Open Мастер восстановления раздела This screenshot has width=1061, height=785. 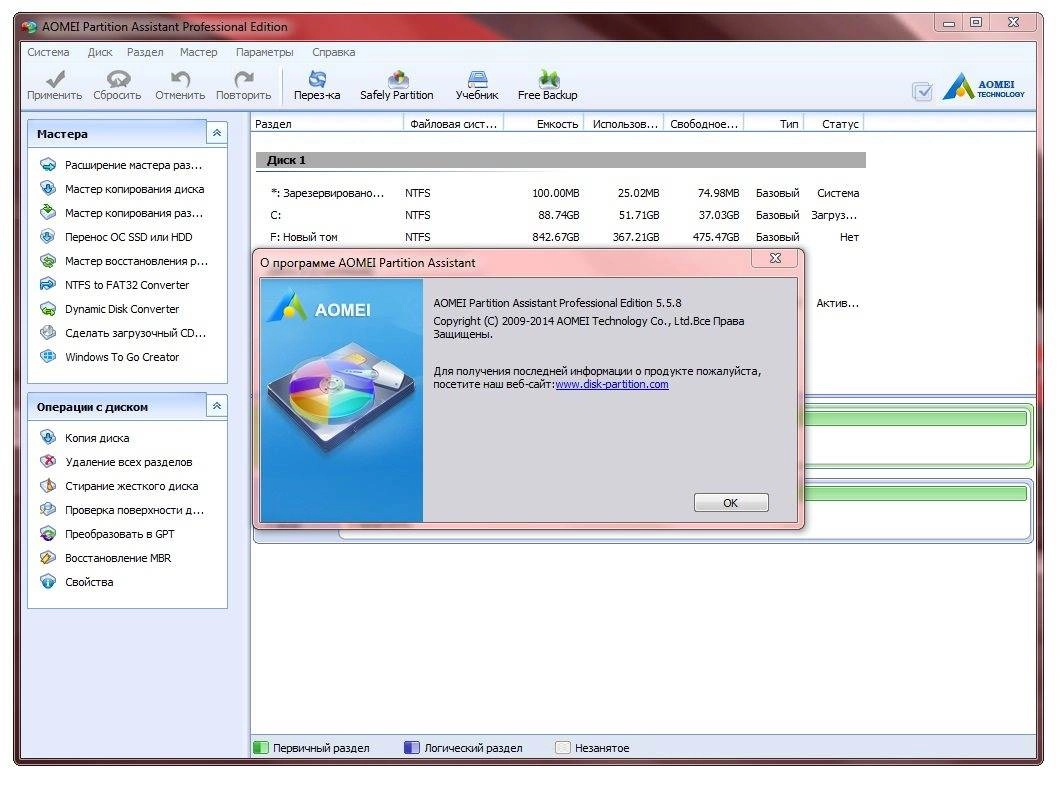[124, 261]
